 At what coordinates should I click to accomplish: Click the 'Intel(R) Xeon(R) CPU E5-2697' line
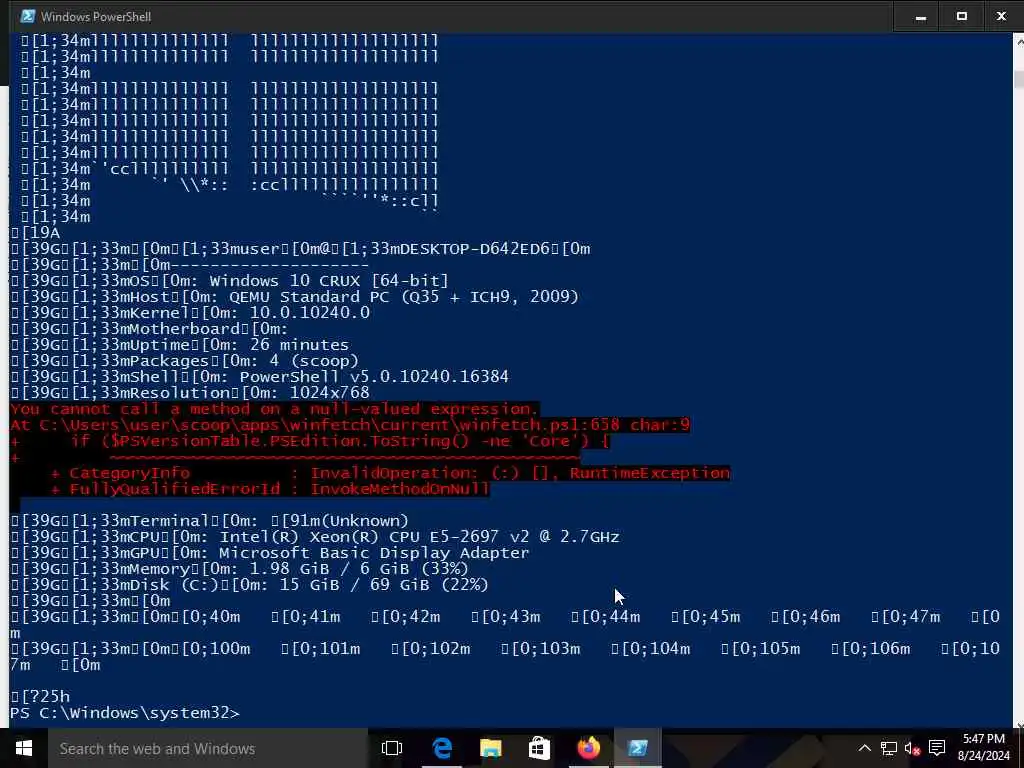click(x=315, y=537)
